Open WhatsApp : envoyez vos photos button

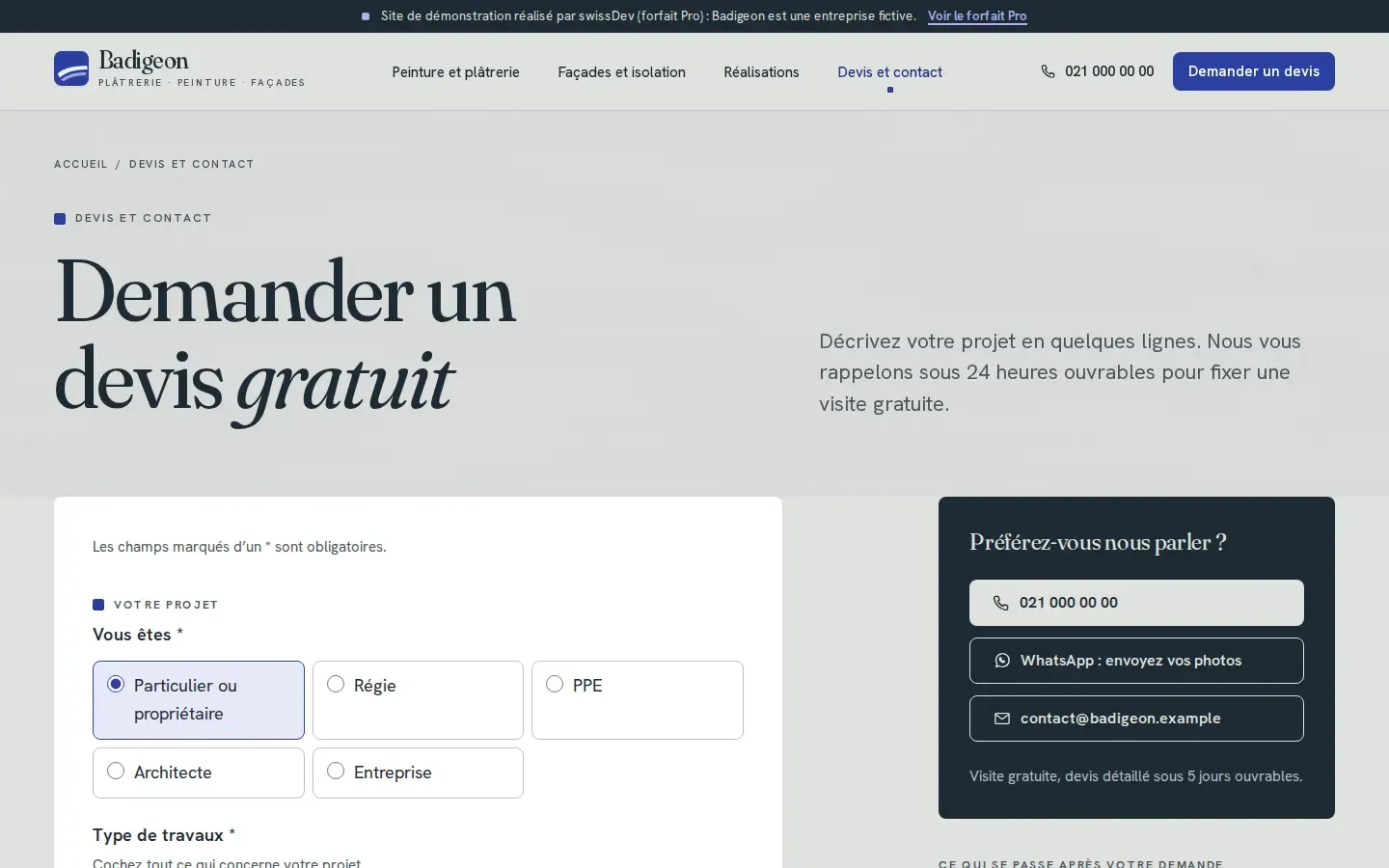click(1136, 661)
